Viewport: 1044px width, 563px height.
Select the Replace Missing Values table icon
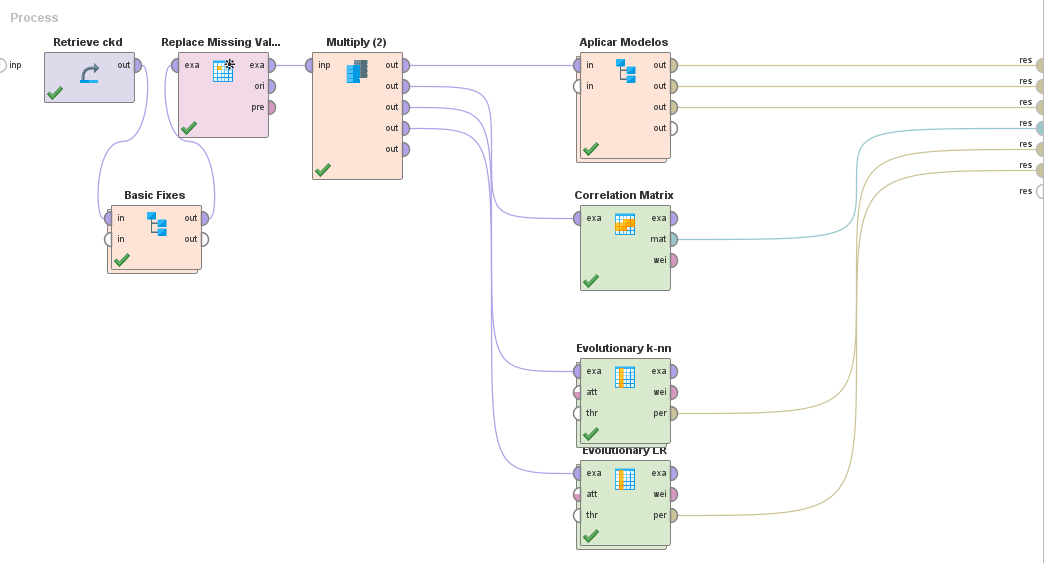pos(223,70)
